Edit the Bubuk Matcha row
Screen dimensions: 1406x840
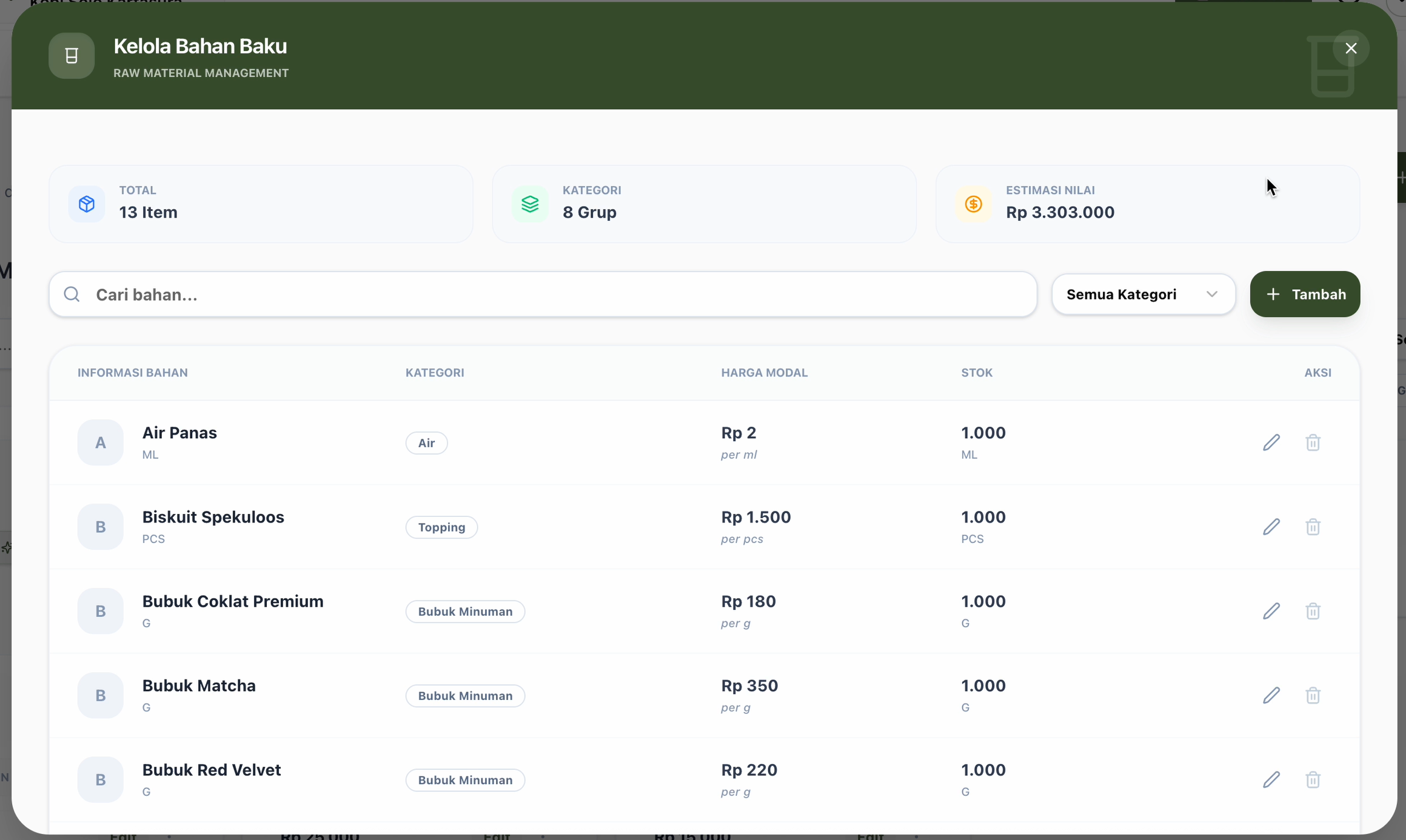(x=1271, y=695)
